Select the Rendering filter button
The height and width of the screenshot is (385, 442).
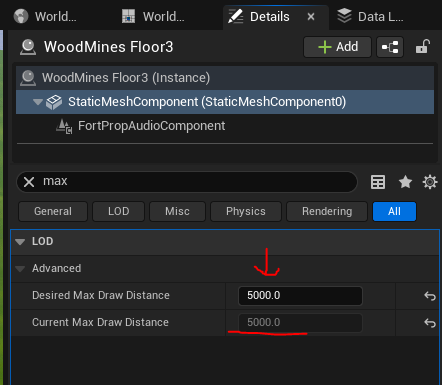coord(327,211)
